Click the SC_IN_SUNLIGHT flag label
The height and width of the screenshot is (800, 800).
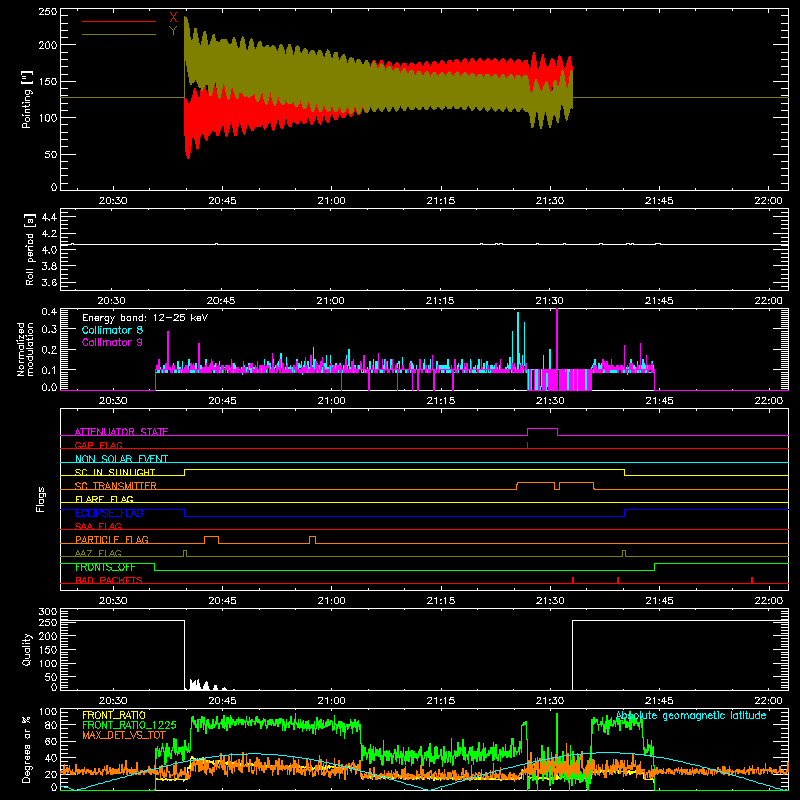(x=115, y=472)
